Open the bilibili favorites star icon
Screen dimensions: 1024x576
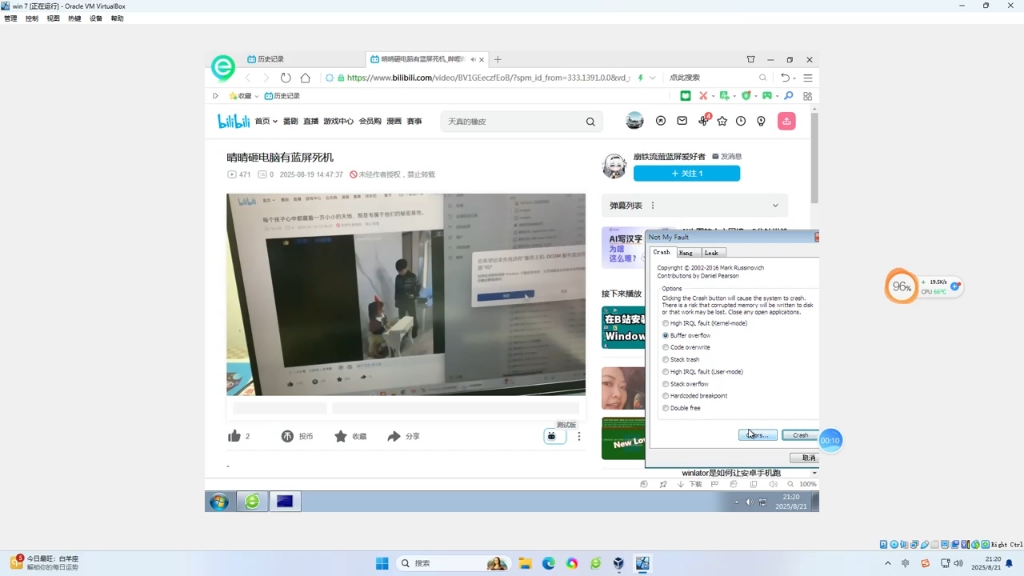(x=722, y=121)
